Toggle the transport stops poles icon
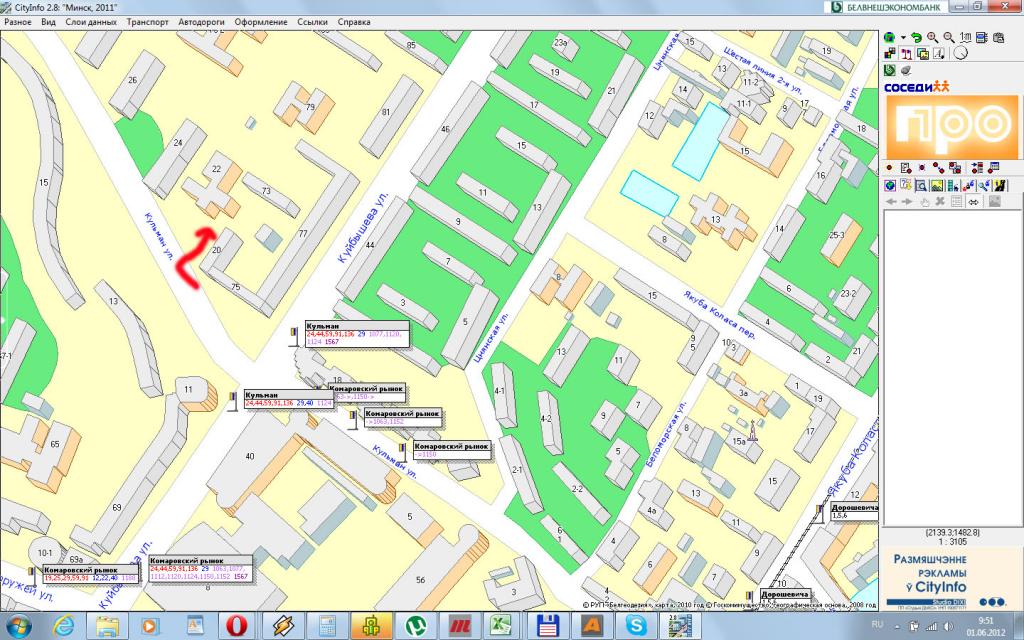Screen dimensions: 1024x640 906,54
